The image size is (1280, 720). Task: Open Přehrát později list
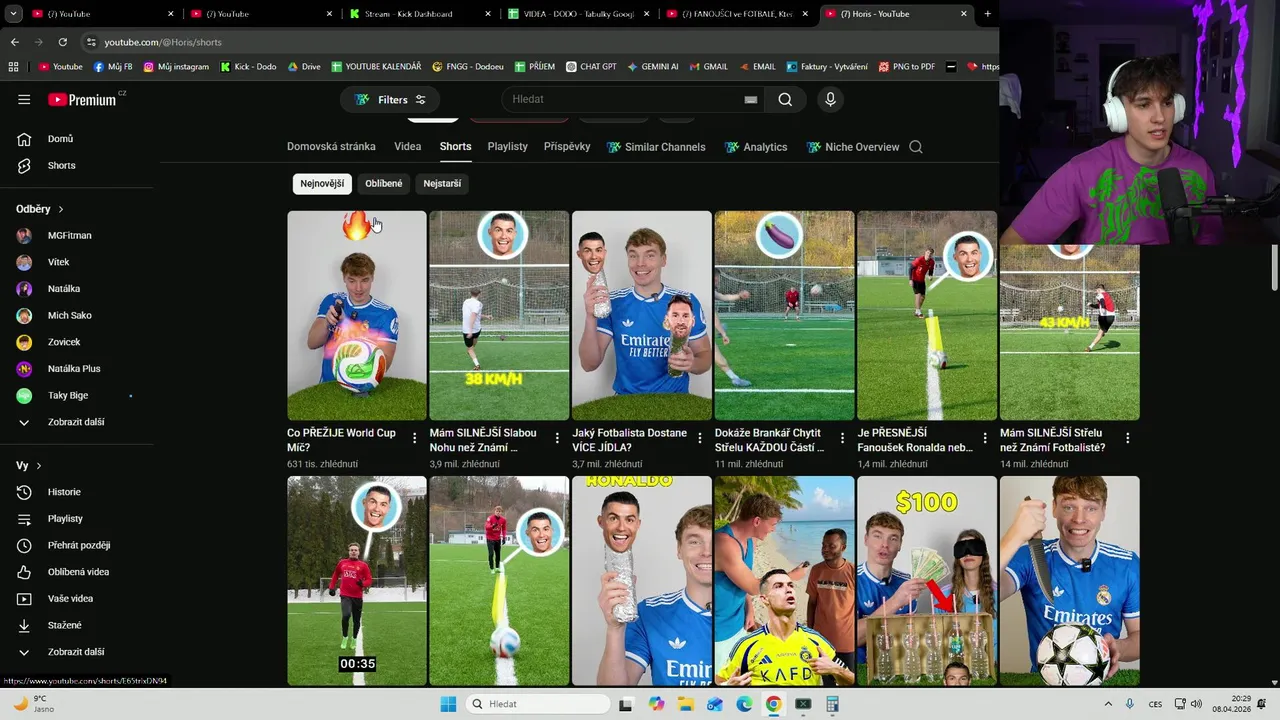click(80, 545)
